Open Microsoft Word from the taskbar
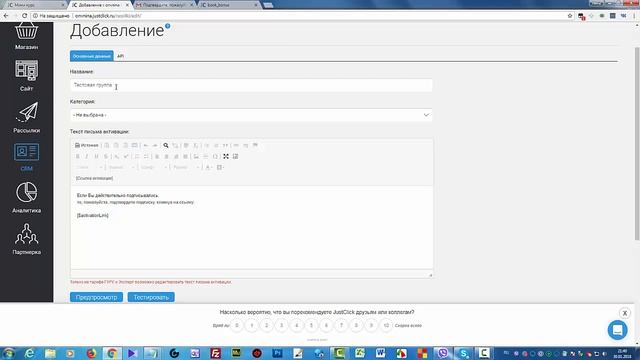 point(380,353)
